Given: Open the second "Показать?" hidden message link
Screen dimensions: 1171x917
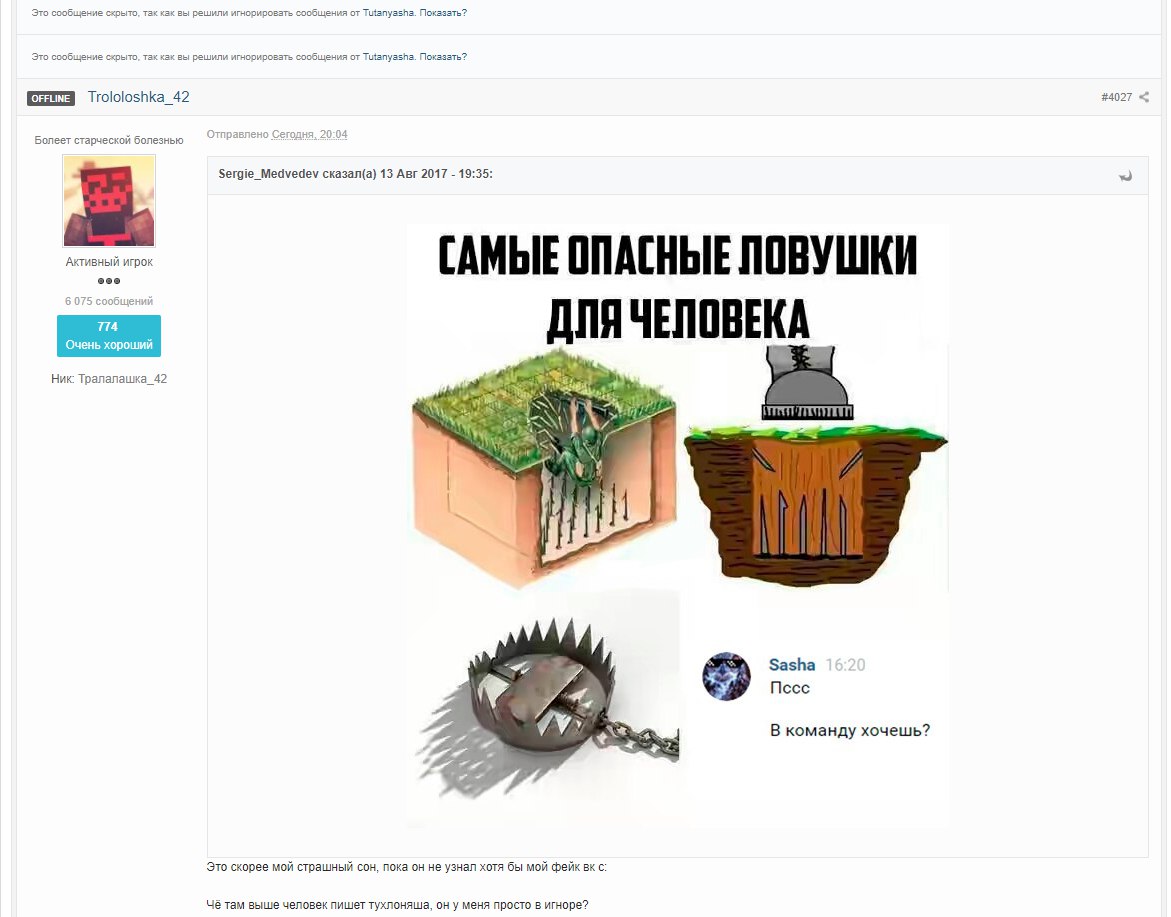Looking at the screenshot, I should point(442,57).
